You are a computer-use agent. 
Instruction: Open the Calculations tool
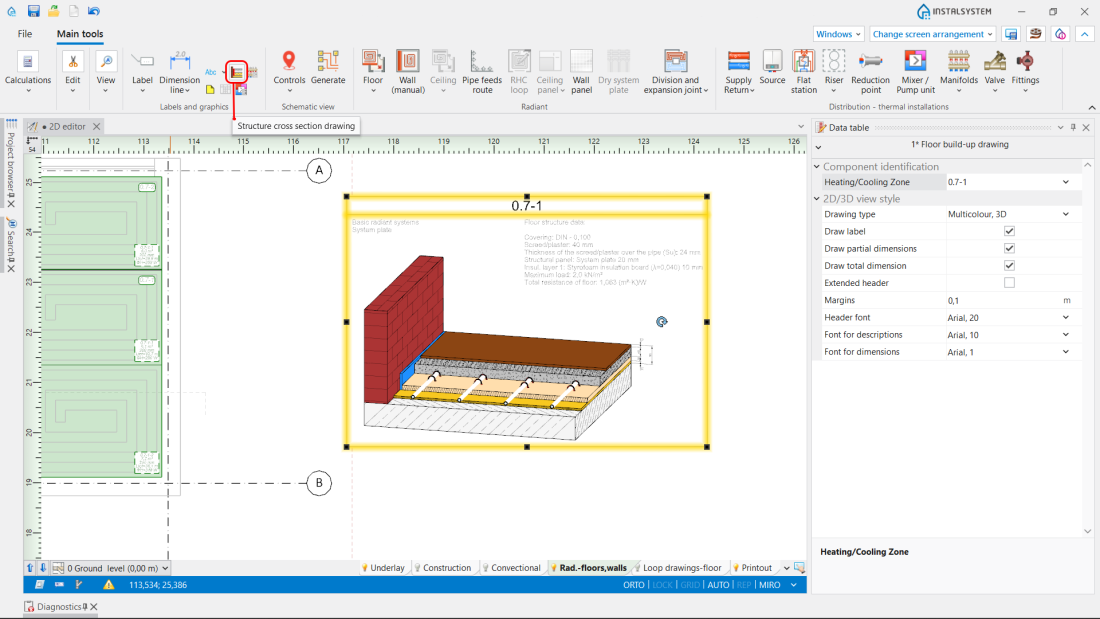[x=28, y=72]
